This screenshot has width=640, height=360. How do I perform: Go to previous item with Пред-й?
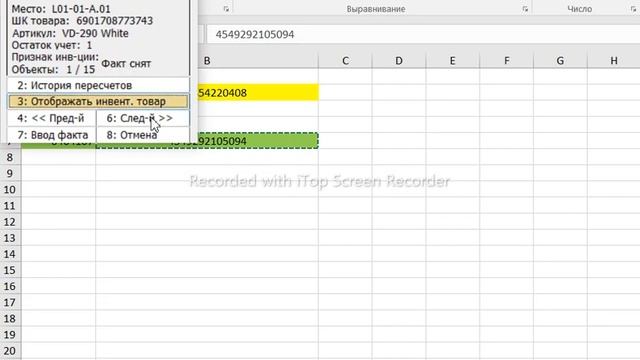coord(51,118)
